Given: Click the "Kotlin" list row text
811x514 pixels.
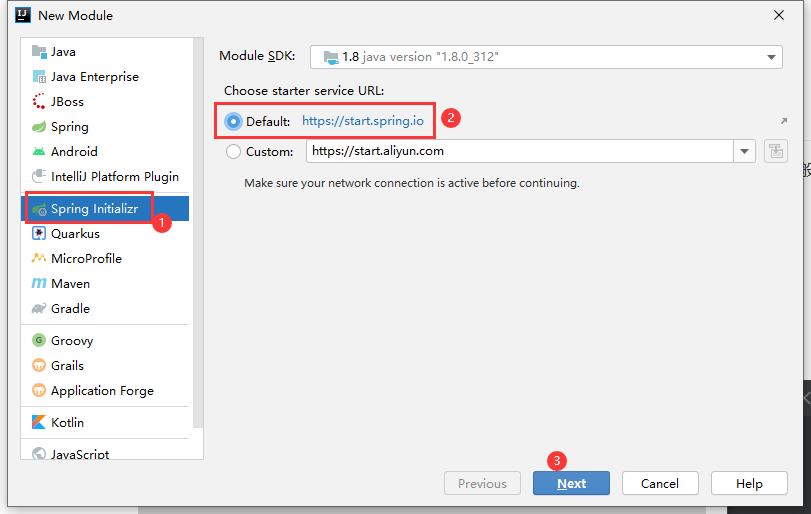Looking at the screenshot, I should tap(67, 422).
